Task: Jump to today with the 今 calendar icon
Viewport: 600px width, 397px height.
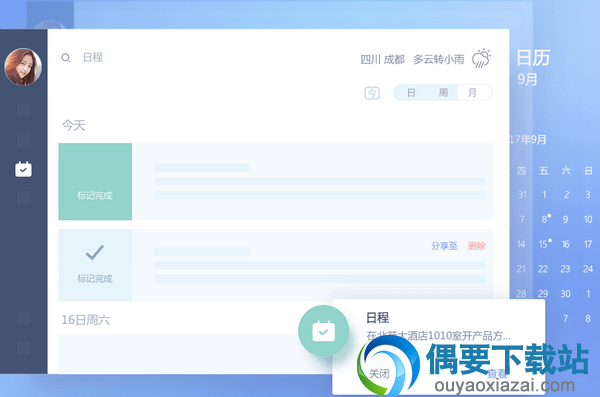Action: pos(372,93)
